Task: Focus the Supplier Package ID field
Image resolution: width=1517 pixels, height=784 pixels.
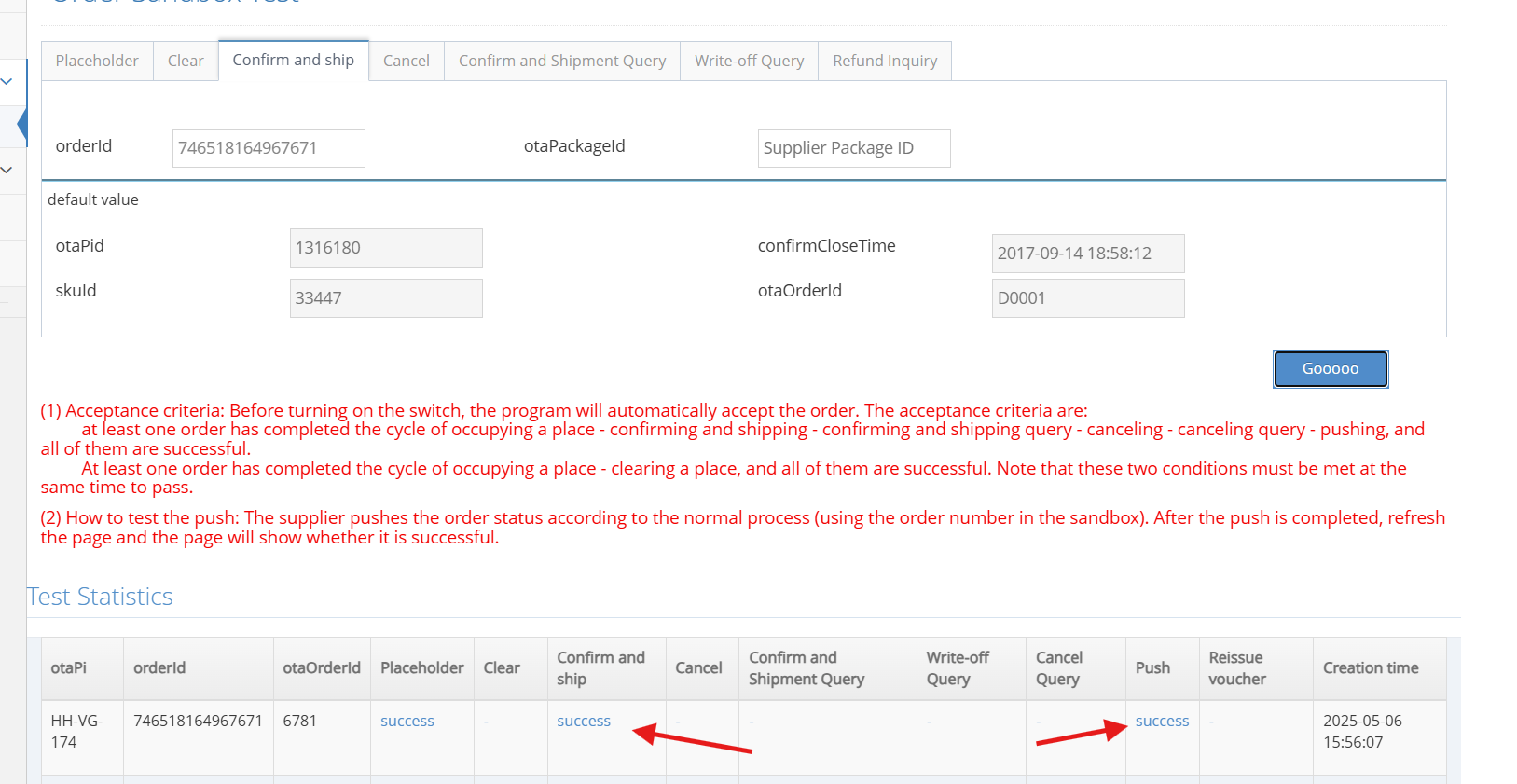Action: 854,148
